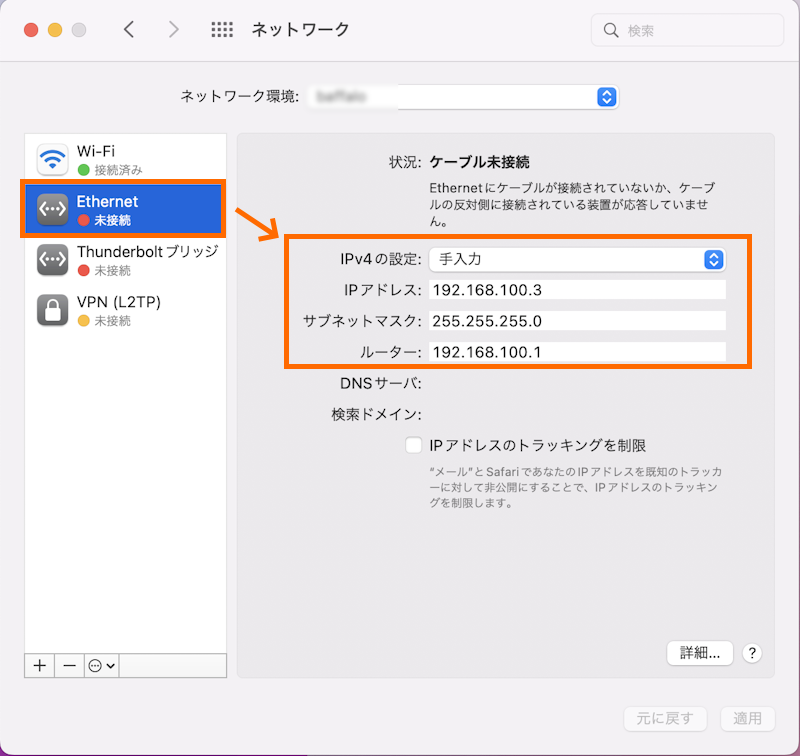Open the help question mark button
The image size is (800, 756).
[752, 653]
